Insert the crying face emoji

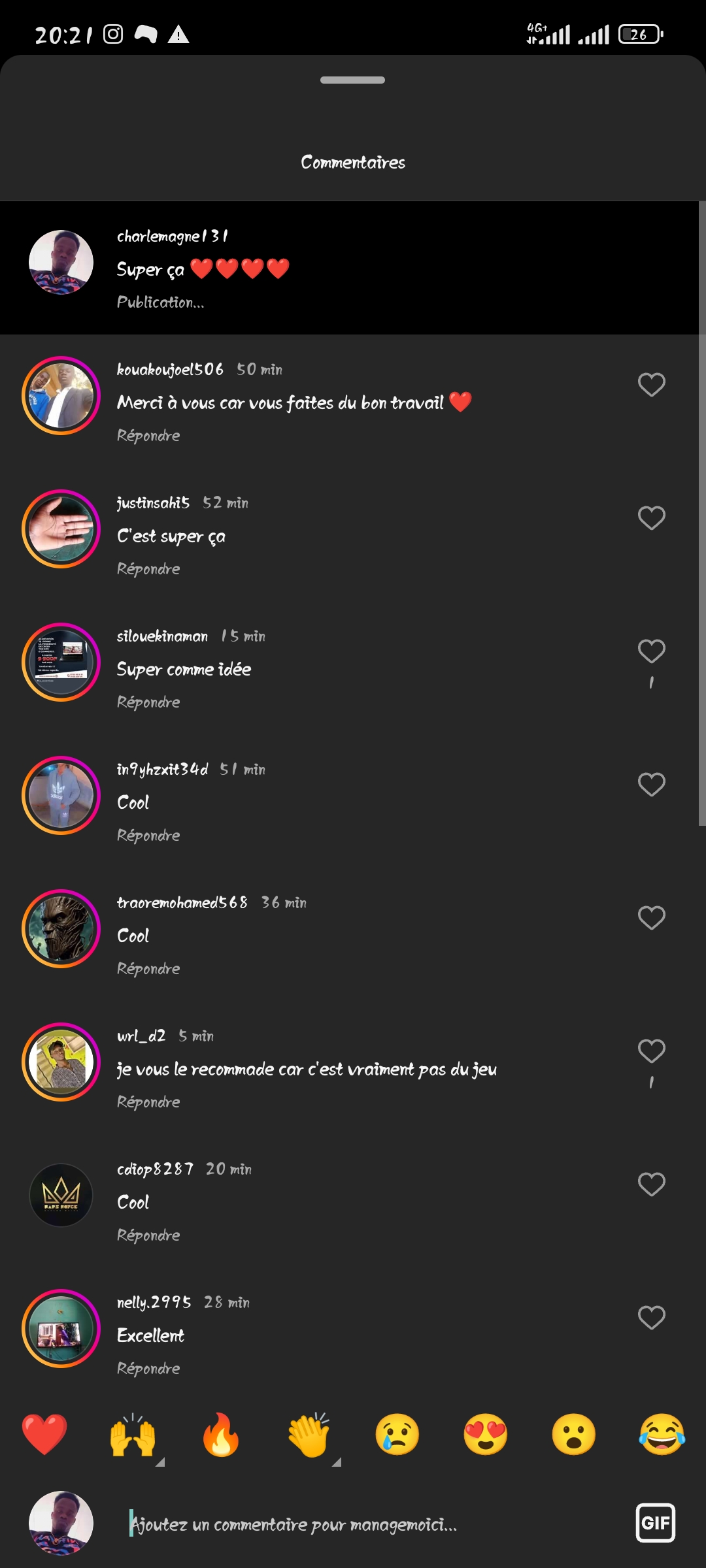pos(397,1435)
